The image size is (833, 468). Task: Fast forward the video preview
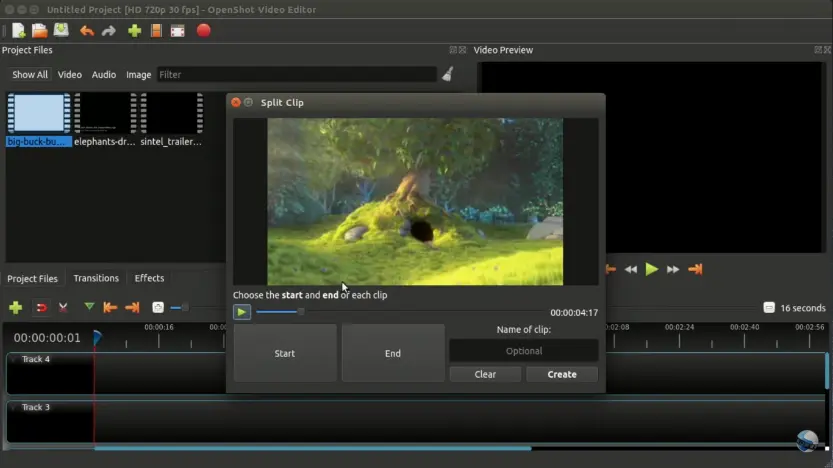(x=673, y=269)
